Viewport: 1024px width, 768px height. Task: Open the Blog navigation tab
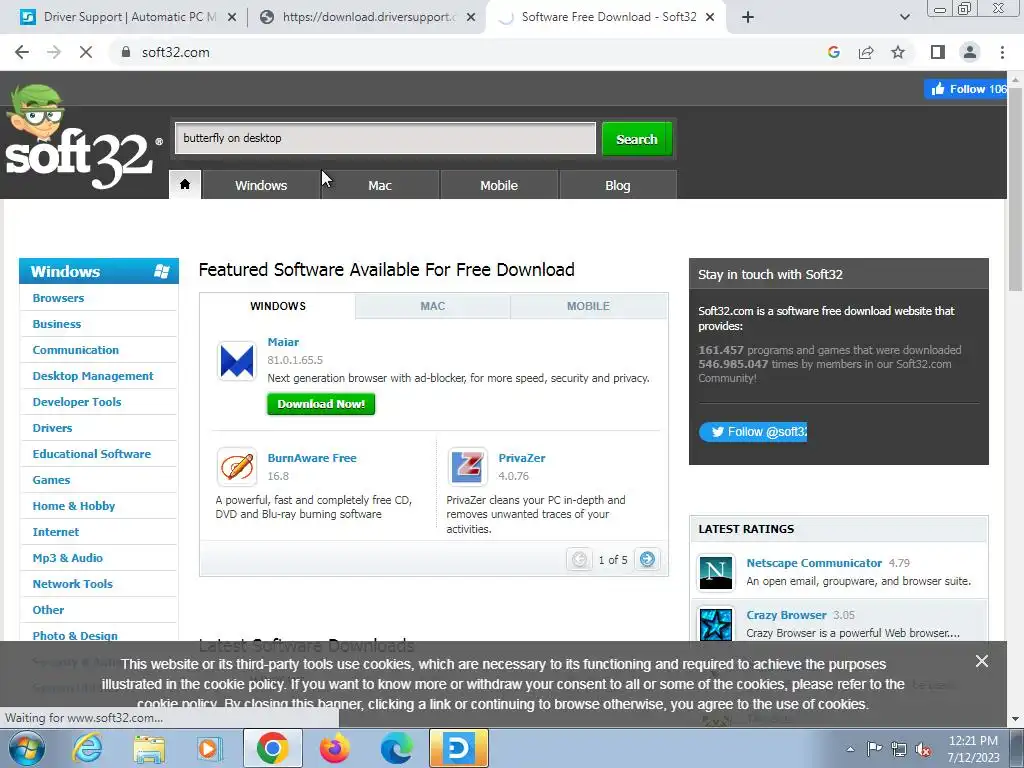(x=618, y=185)
